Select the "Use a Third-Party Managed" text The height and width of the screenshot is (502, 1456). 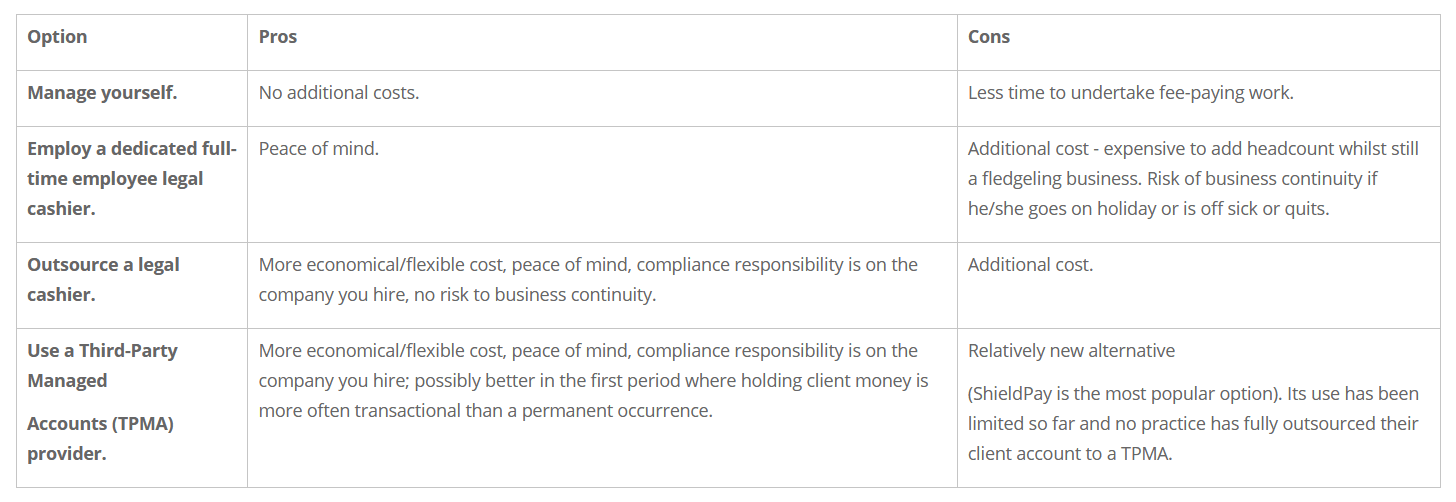(x=102, y=366)
